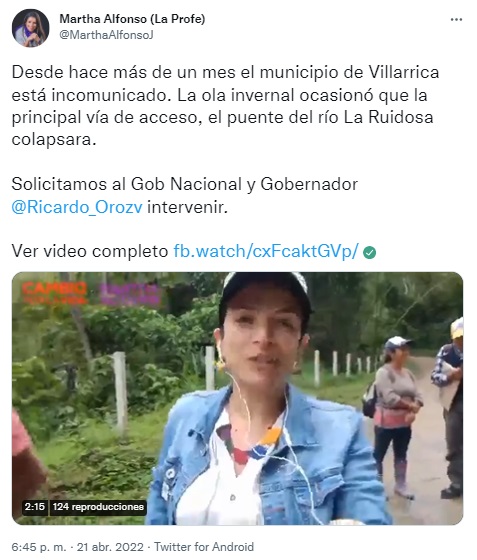The image size is (477, 560).
Task: Click the green verified checkmark beside the link
Action: point(370,252)
